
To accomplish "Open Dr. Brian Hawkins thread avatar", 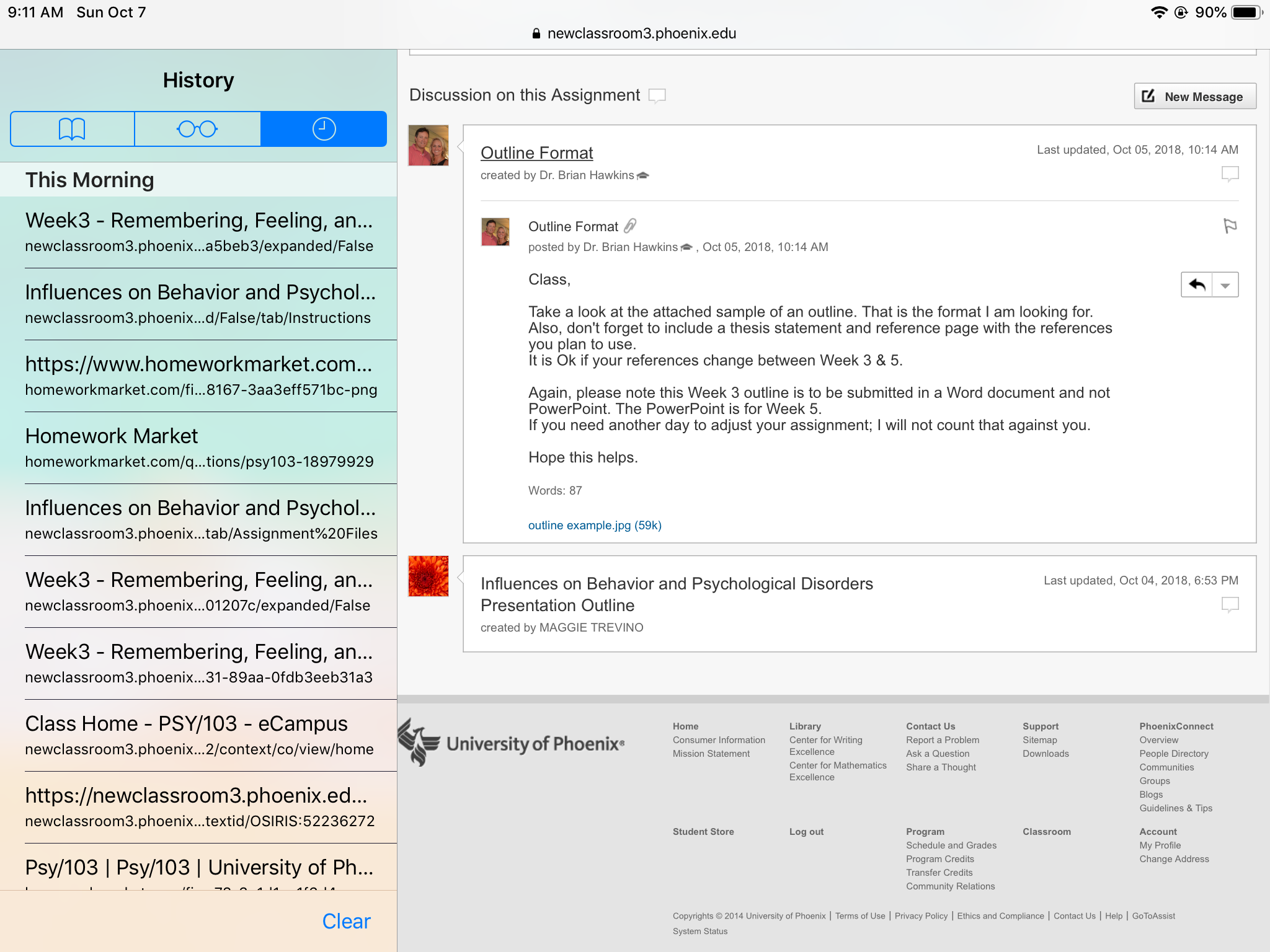I will click(429, 146).
